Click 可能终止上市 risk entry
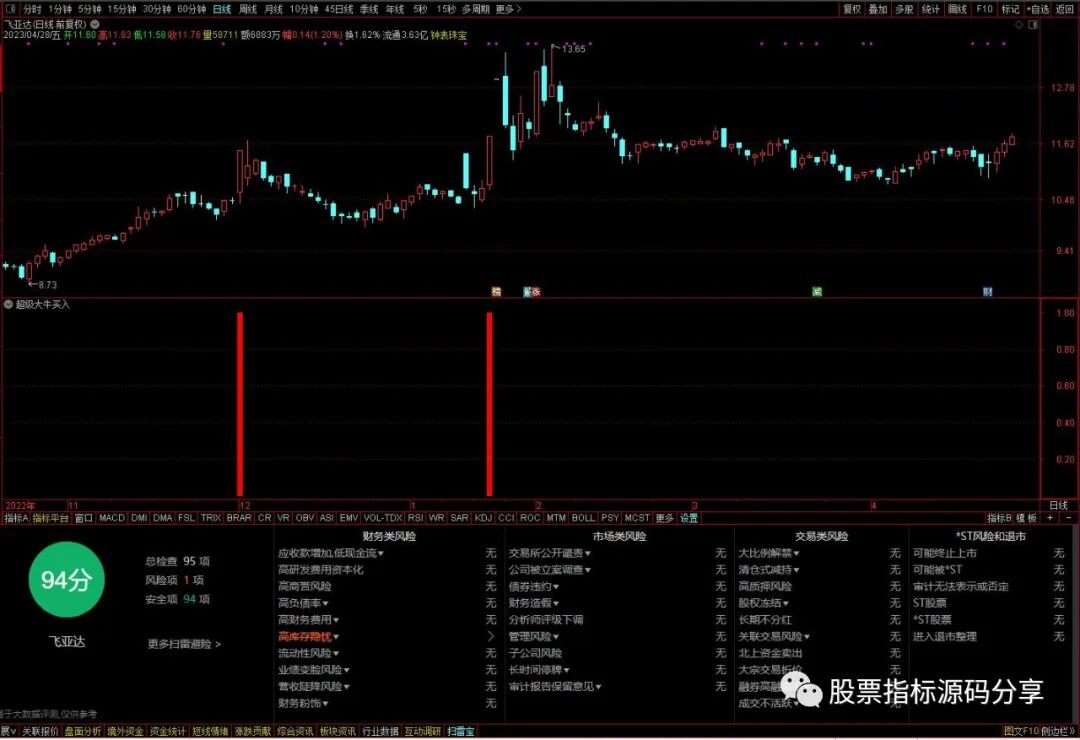 coord(945,553)
